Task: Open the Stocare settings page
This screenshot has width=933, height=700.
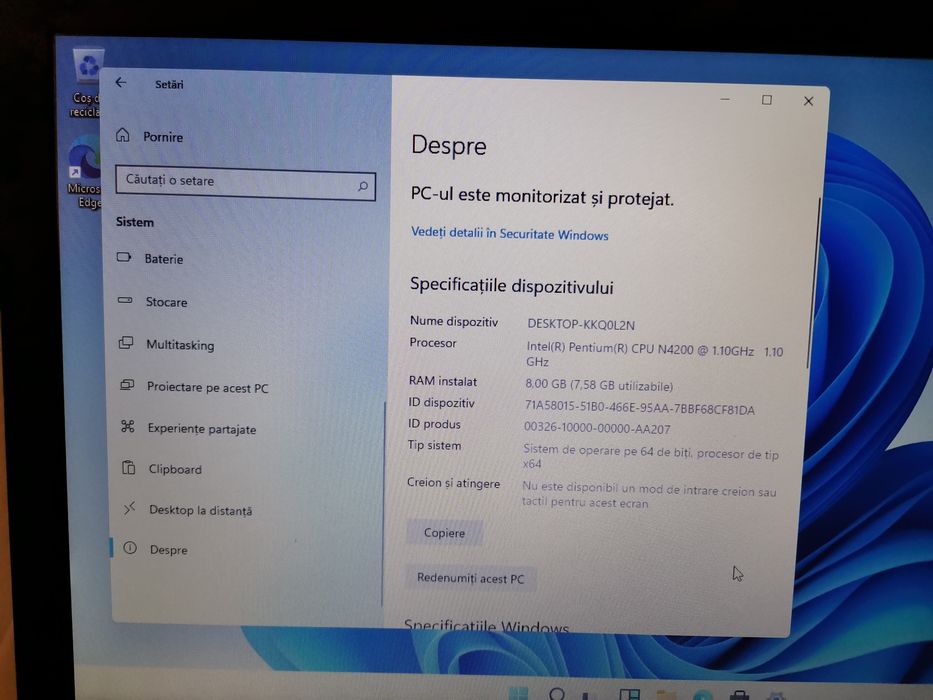Action: [167, 302]
